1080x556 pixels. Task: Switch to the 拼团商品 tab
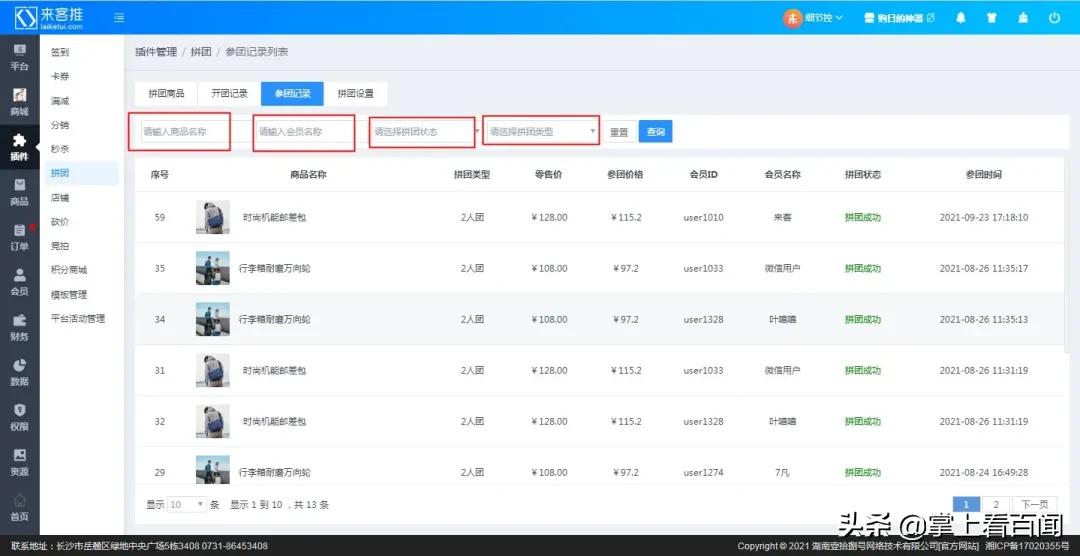(x=166, y=94)
